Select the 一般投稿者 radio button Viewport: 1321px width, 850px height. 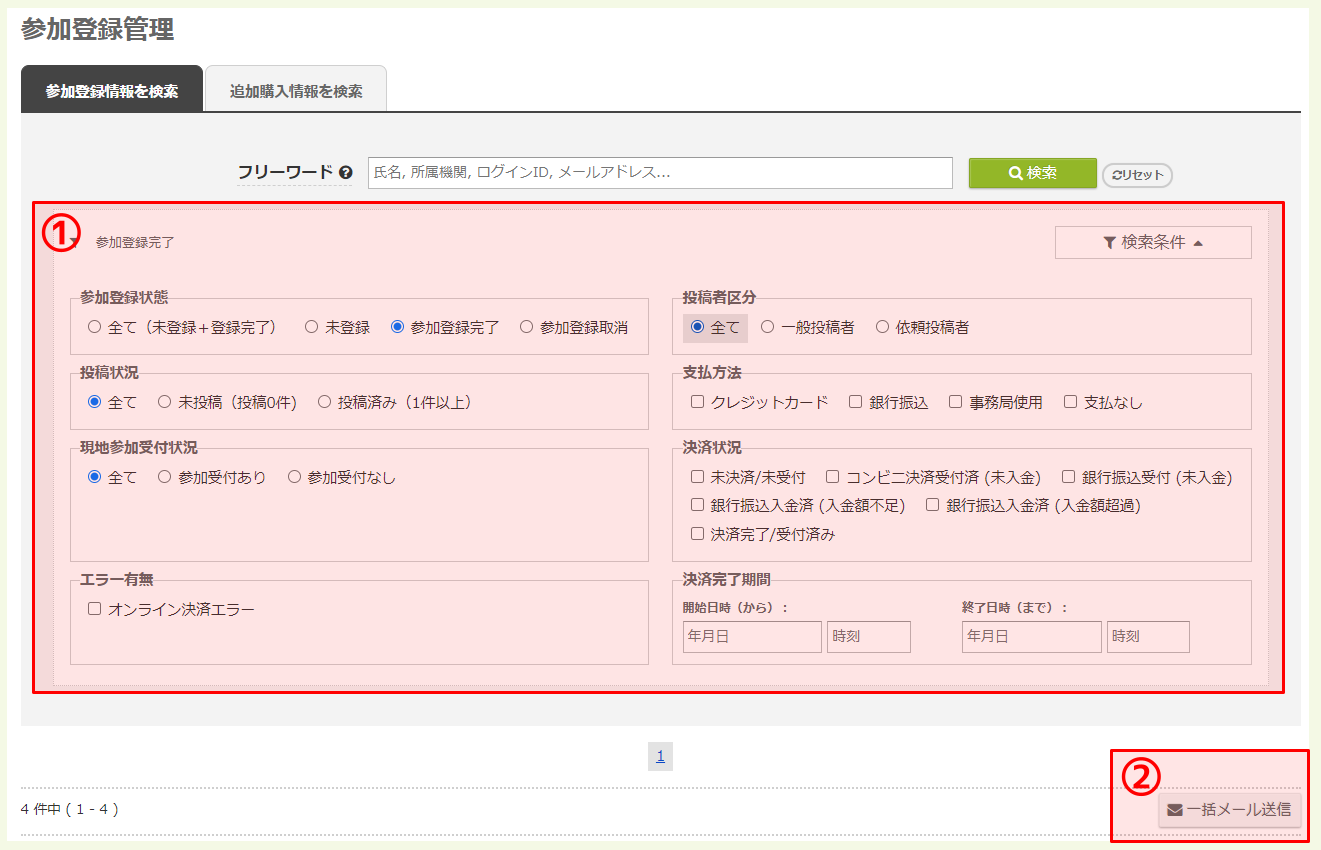pos(766,326)
